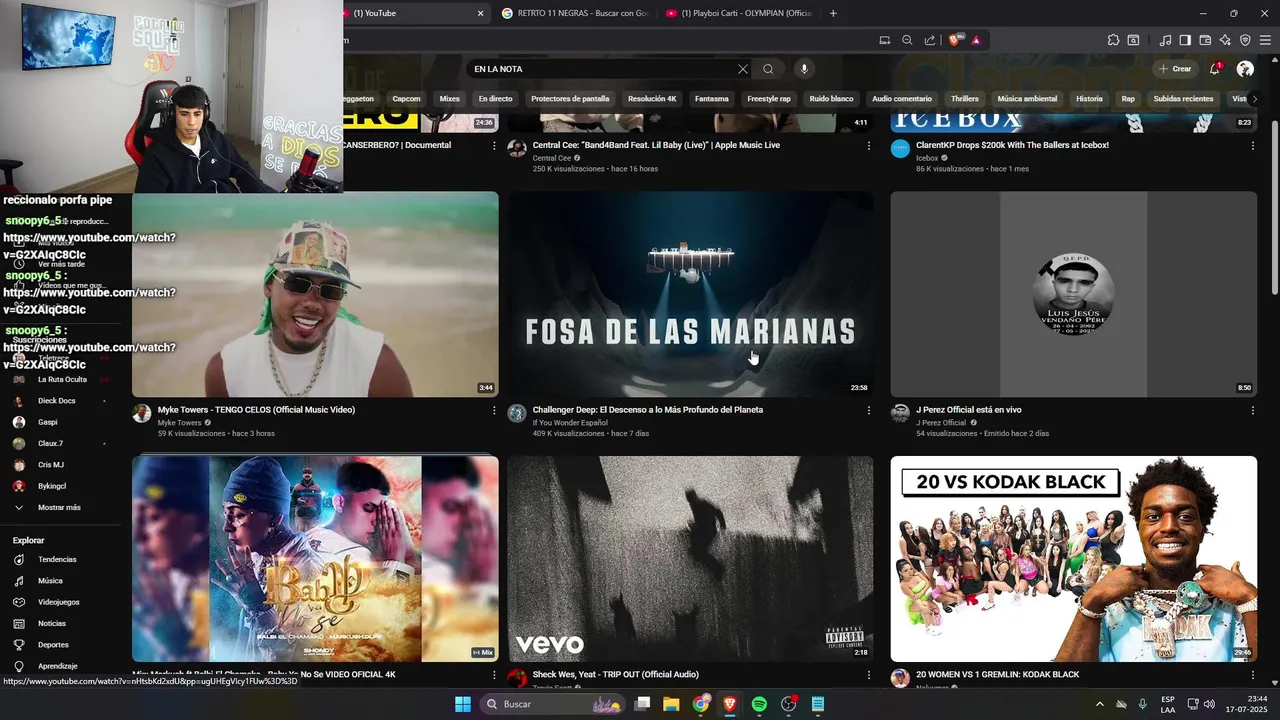
Task: Open options menu for J Perez Official video
Action: [1252, 410]
